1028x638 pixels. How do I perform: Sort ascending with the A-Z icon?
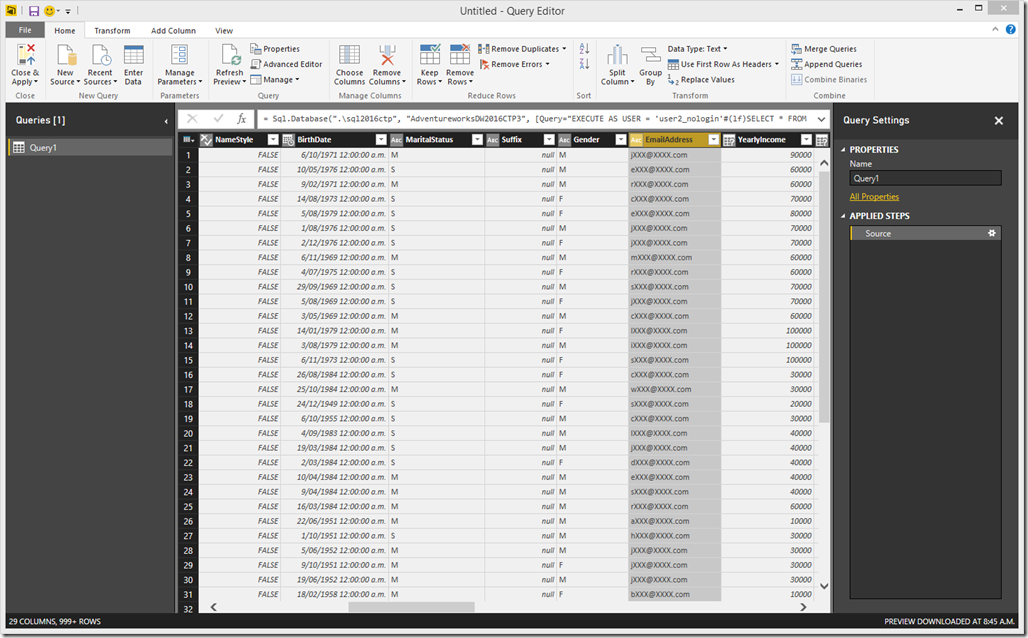pos(584,49)
